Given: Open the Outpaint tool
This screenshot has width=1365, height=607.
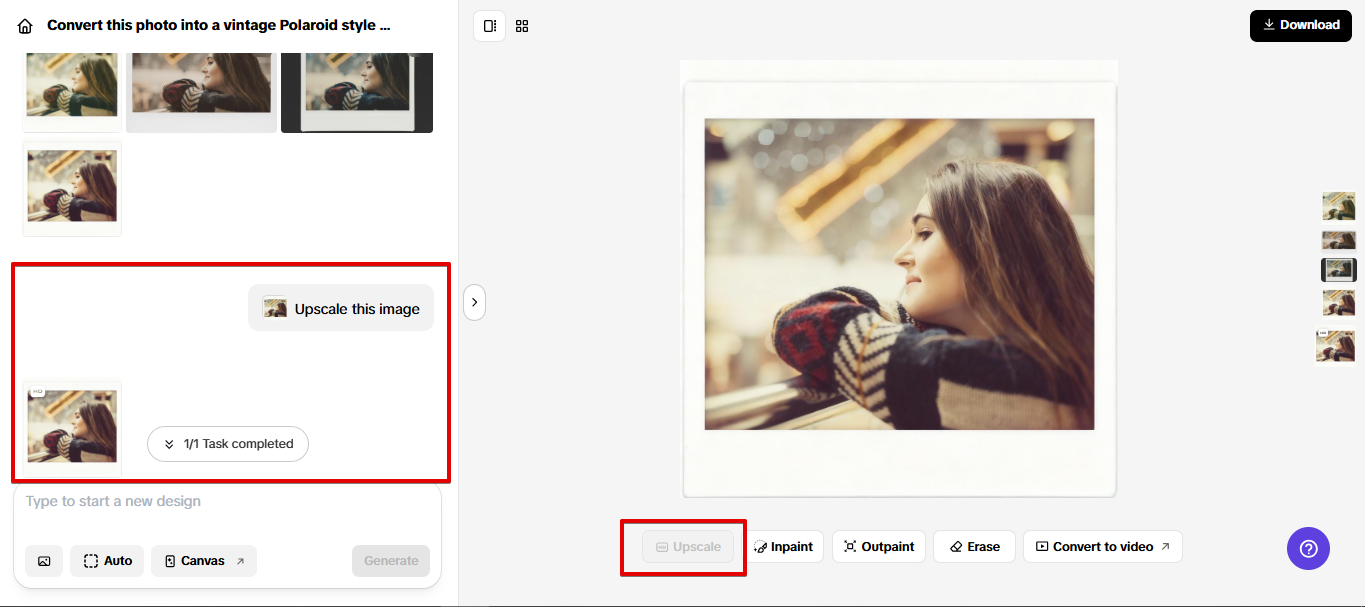Looking at the screenshot, I should tap(878, 546).
